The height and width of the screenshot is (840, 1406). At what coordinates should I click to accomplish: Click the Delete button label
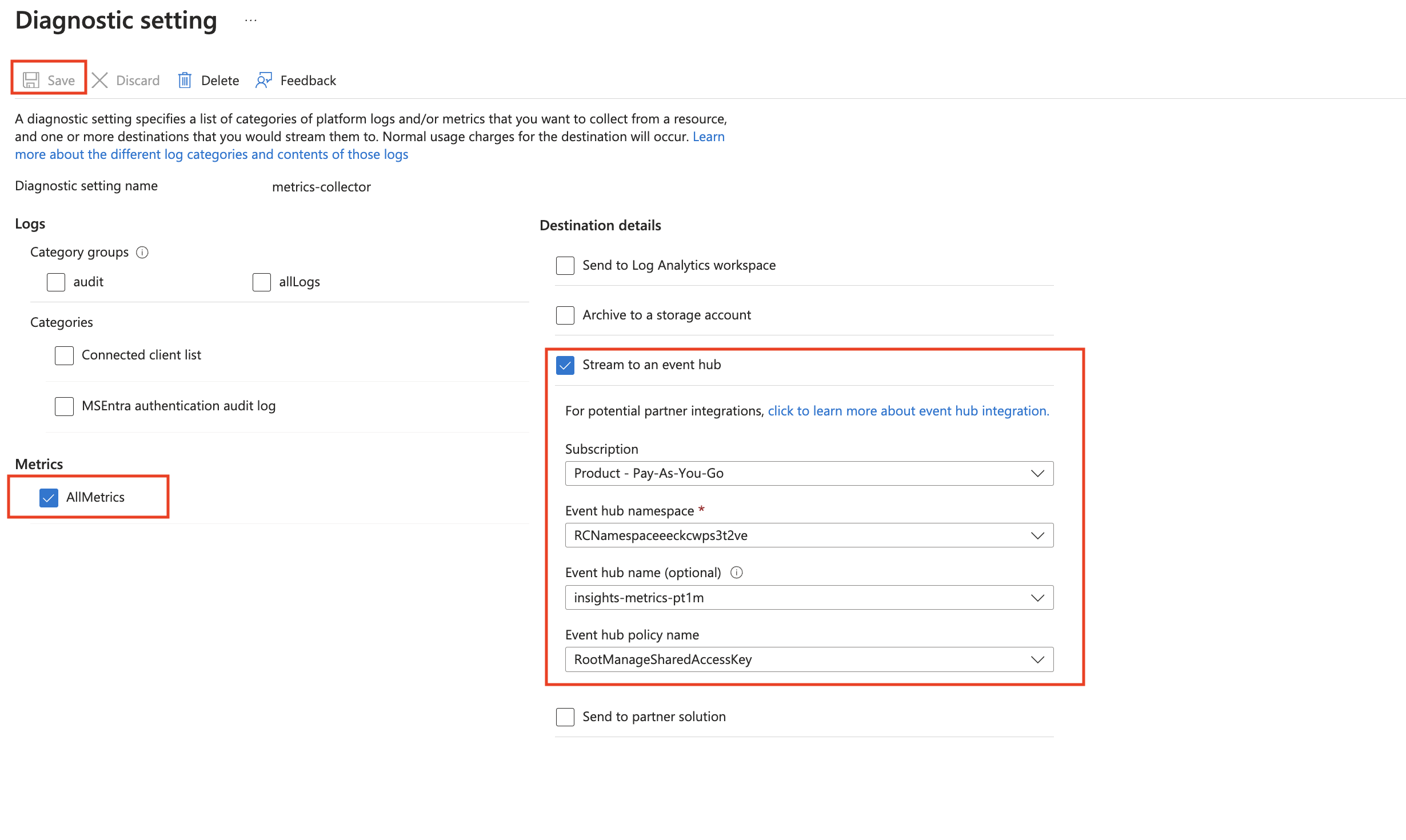point(220,81)
